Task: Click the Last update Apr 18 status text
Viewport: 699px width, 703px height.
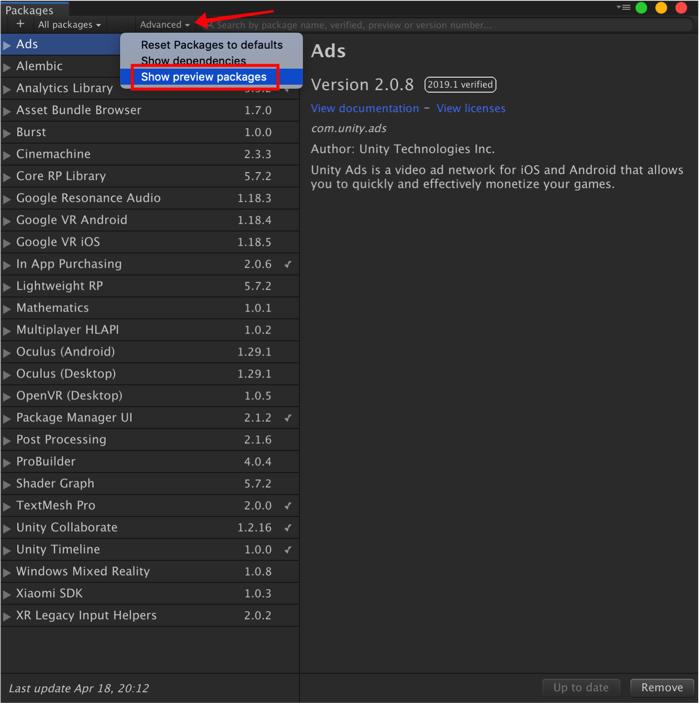Action: click(79, 688)
